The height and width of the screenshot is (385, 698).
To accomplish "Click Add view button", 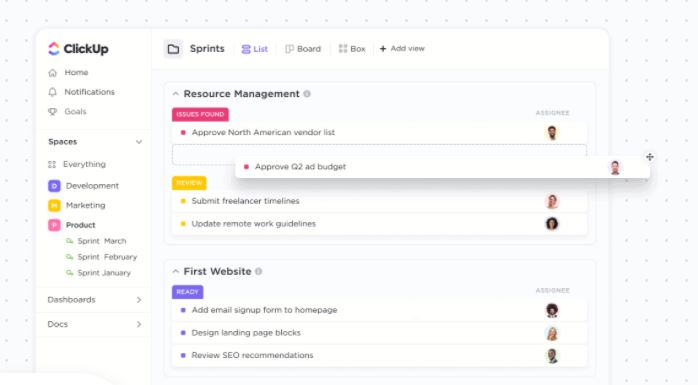I will coord(402,49).
